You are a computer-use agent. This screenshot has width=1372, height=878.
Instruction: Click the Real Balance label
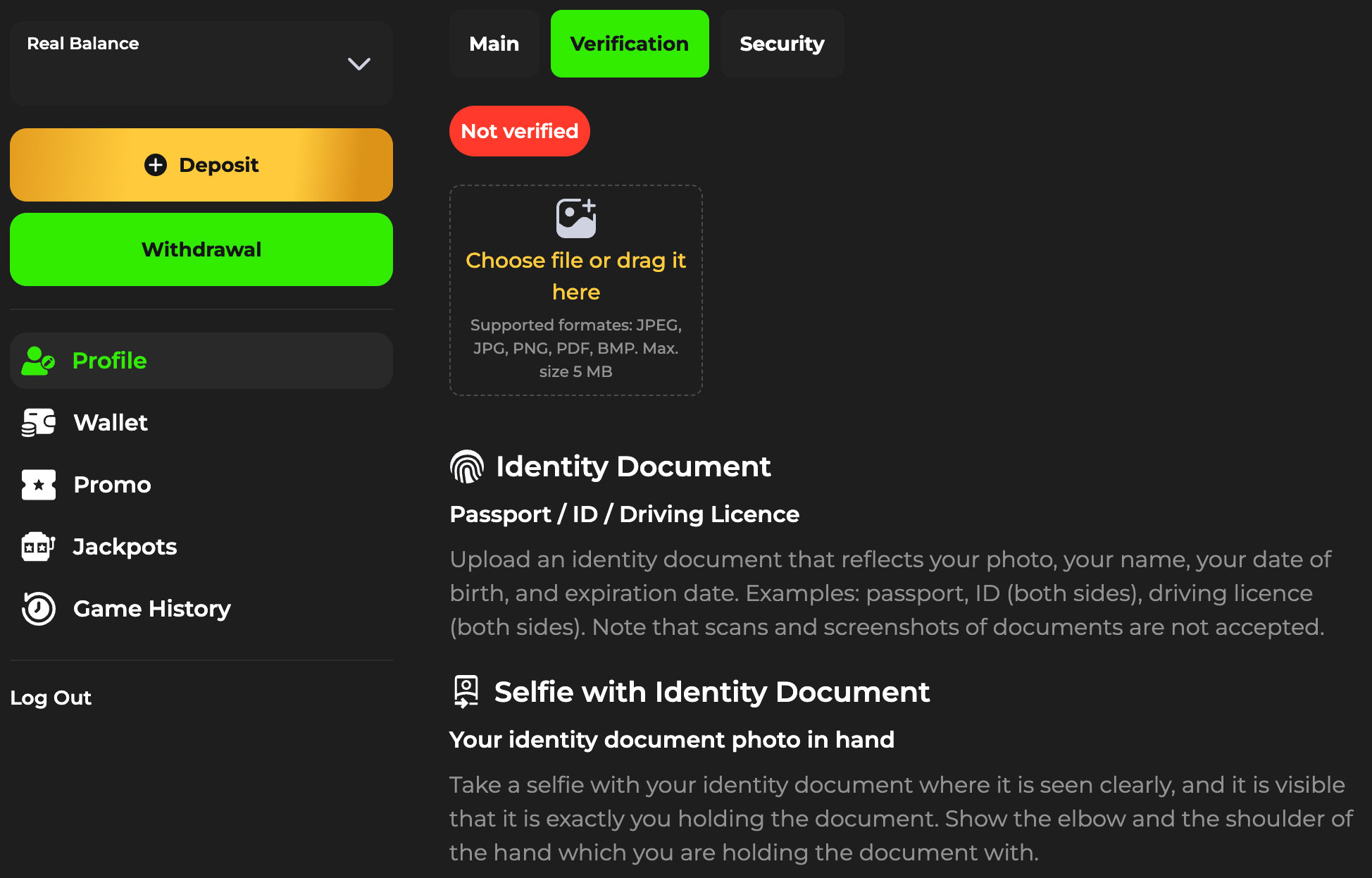pyautogui.click(x=83, y=44)
